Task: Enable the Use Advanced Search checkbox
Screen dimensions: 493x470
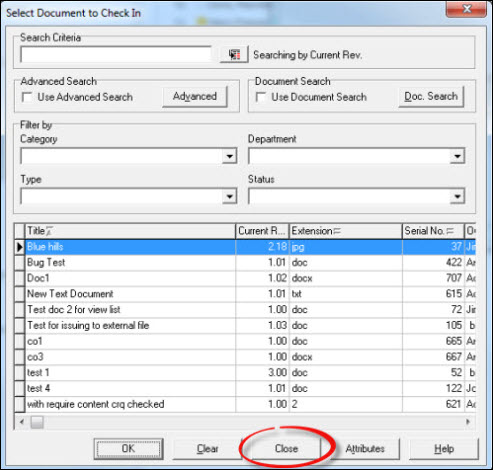Action: point(27,97)
